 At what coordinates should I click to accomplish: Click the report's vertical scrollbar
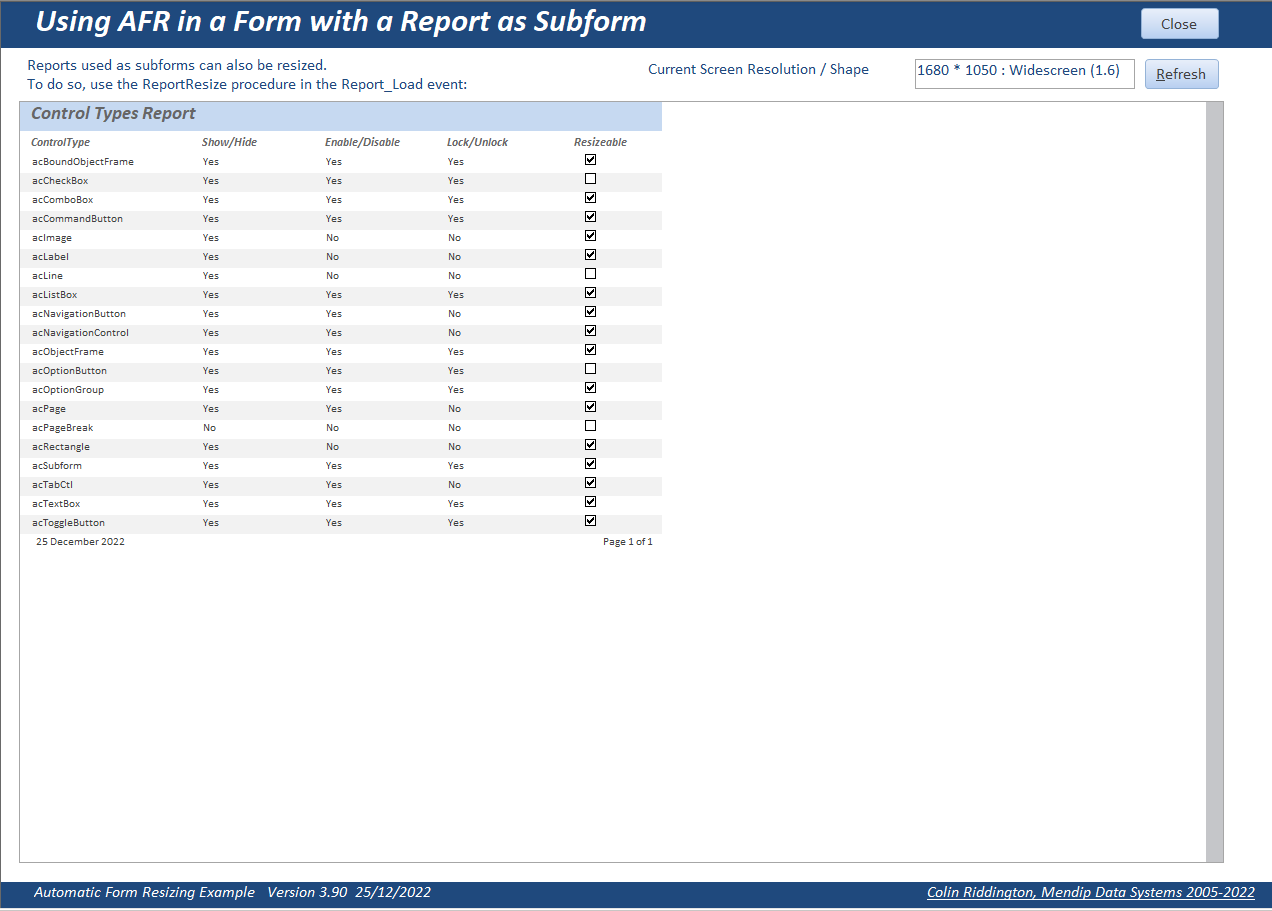coord(1214,481)
